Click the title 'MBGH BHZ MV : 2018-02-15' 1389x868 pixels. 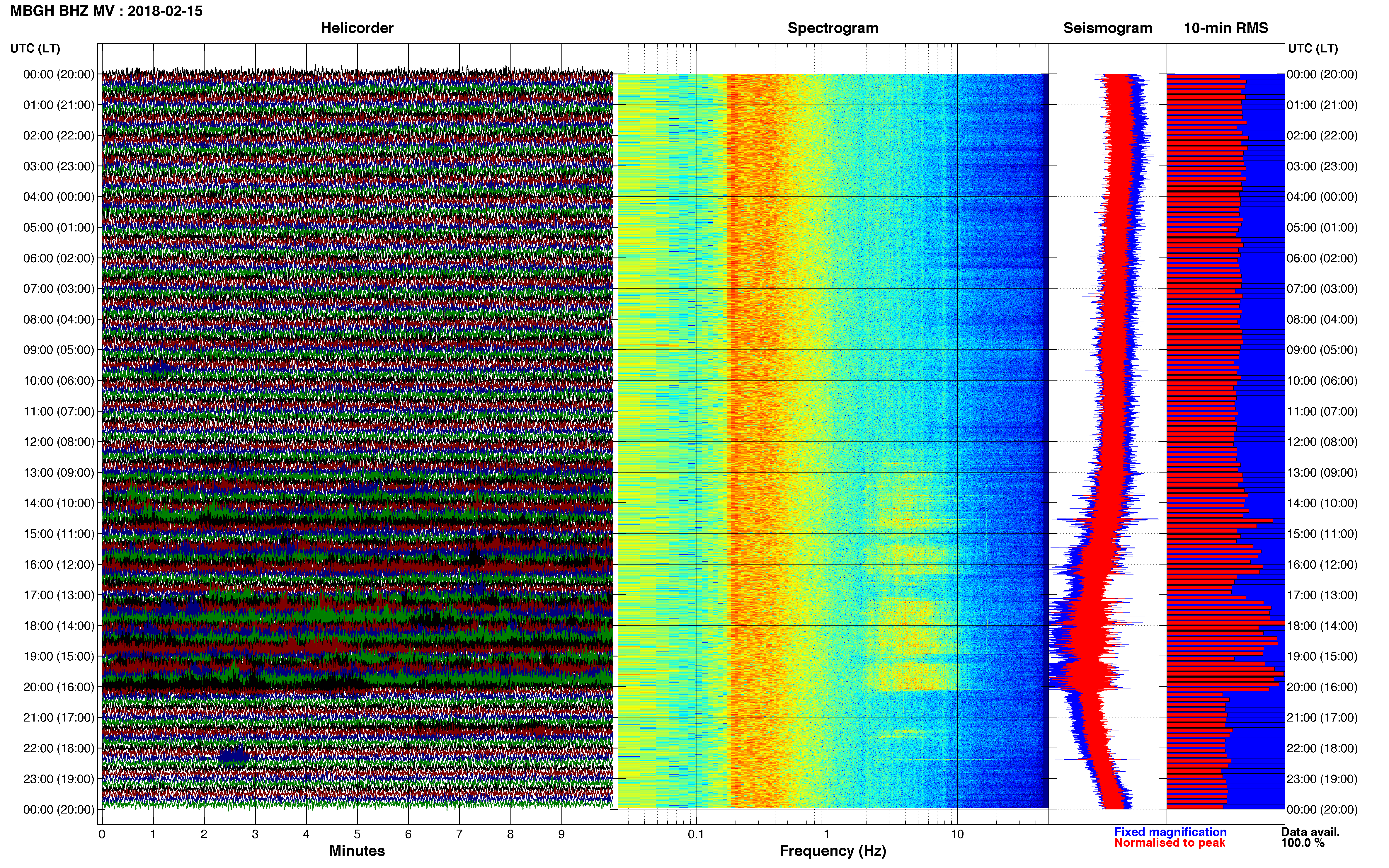click(106, 11)
